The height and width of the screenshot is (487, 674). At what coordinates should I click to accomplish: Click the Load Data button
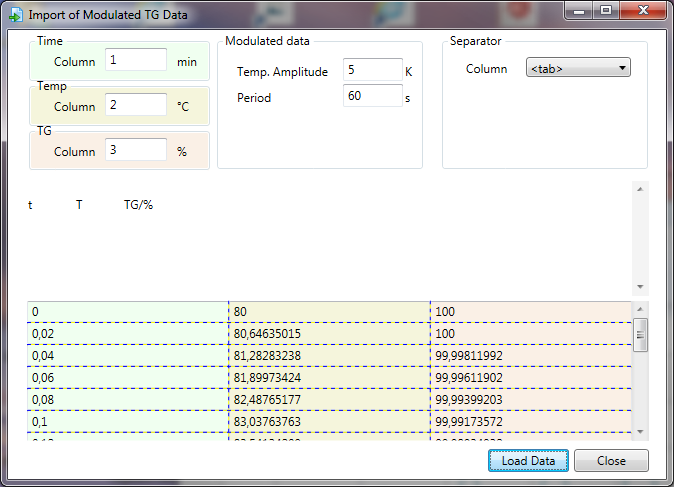click(528, 461)
